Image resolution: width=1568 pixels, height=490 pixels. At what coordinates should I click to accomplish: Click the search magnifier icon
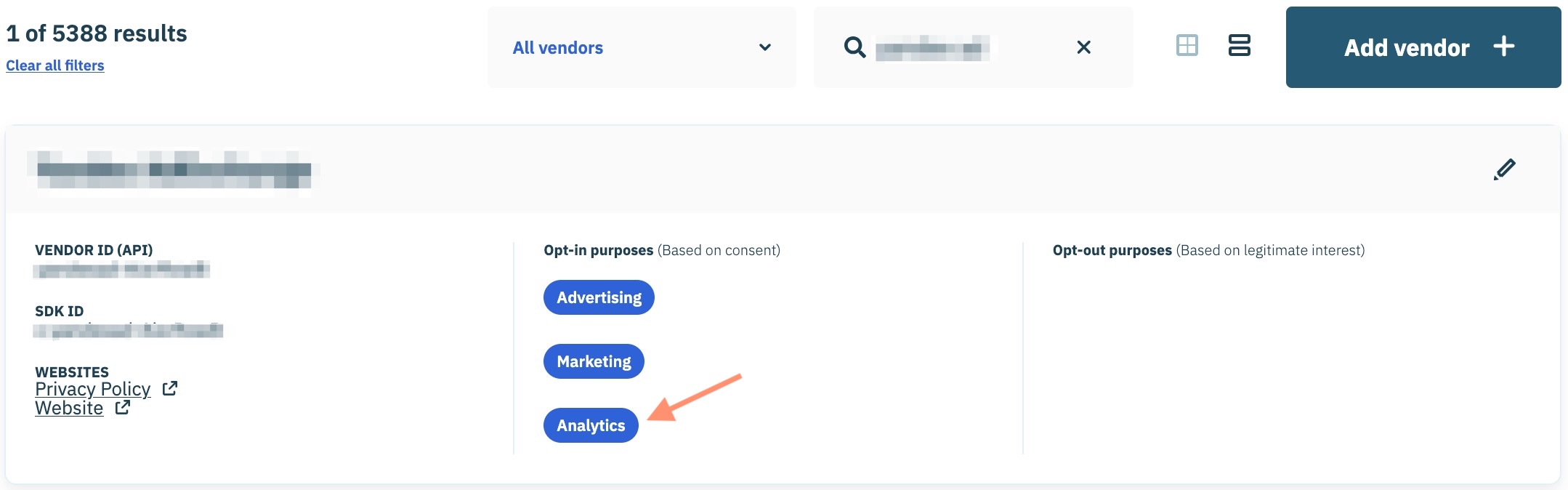click(854, 48)
